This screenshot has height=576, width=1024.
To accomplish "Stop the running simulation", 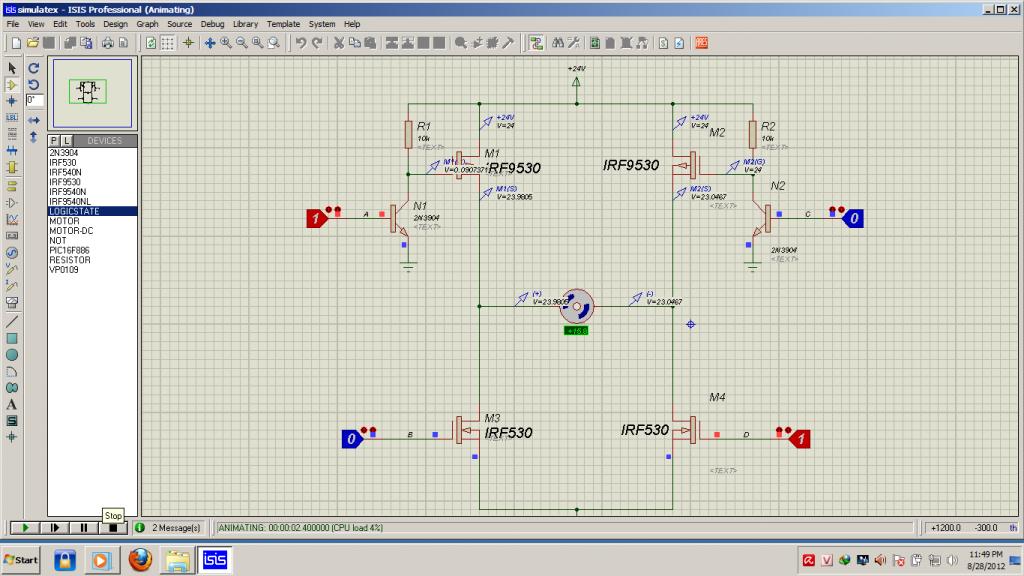I will coord(113,527).
